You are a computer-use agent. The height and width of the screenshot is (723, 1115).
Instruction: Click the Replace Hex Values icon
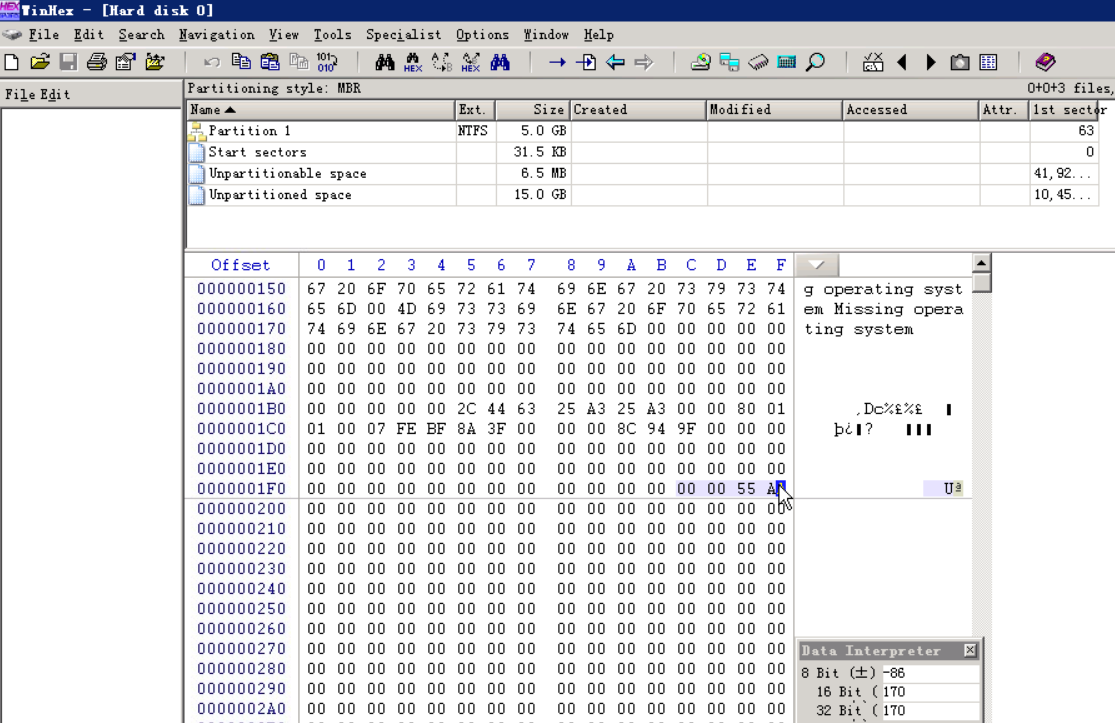pyautogui.click(x=471, y=63)
